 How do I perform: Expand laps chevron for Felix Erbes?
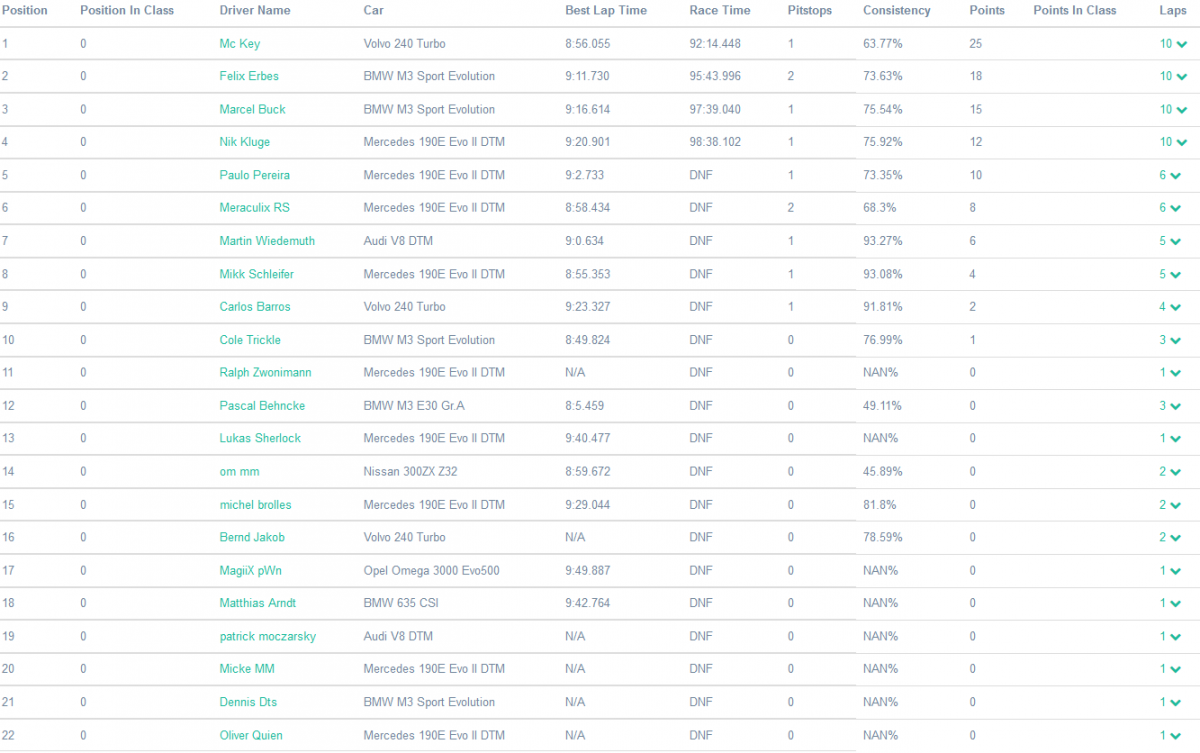(1181, 77)
